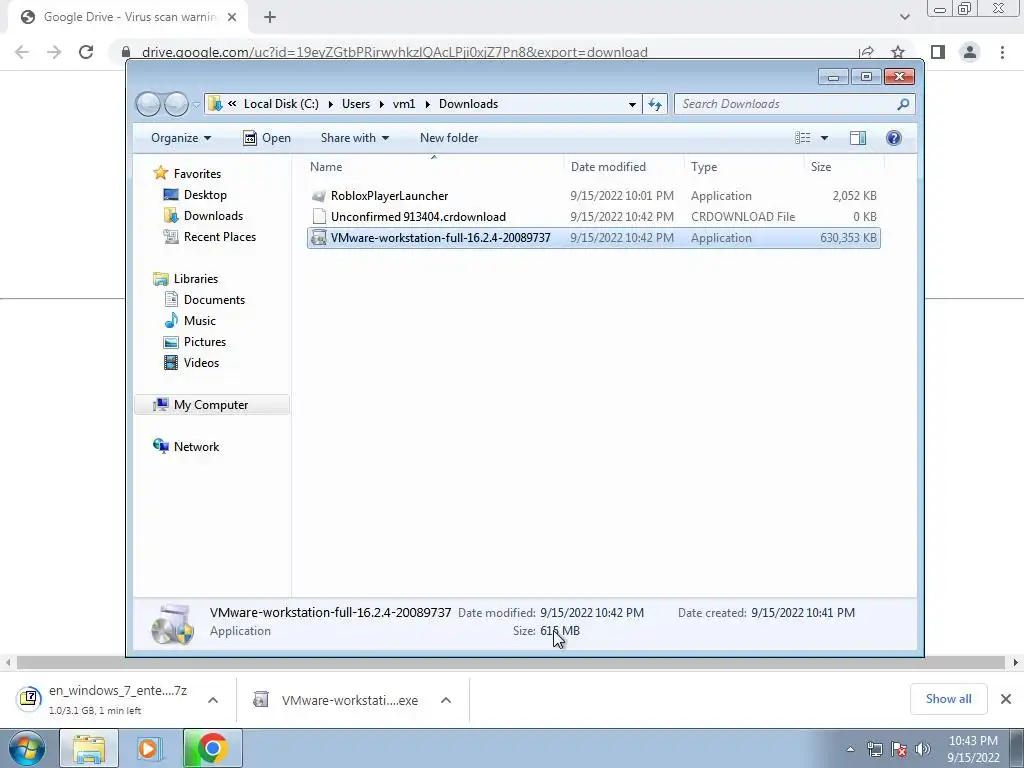Click Explorer back navigation button
Image resolution: width=1024 pixels, height=768 pixels.
pos(148,104)
